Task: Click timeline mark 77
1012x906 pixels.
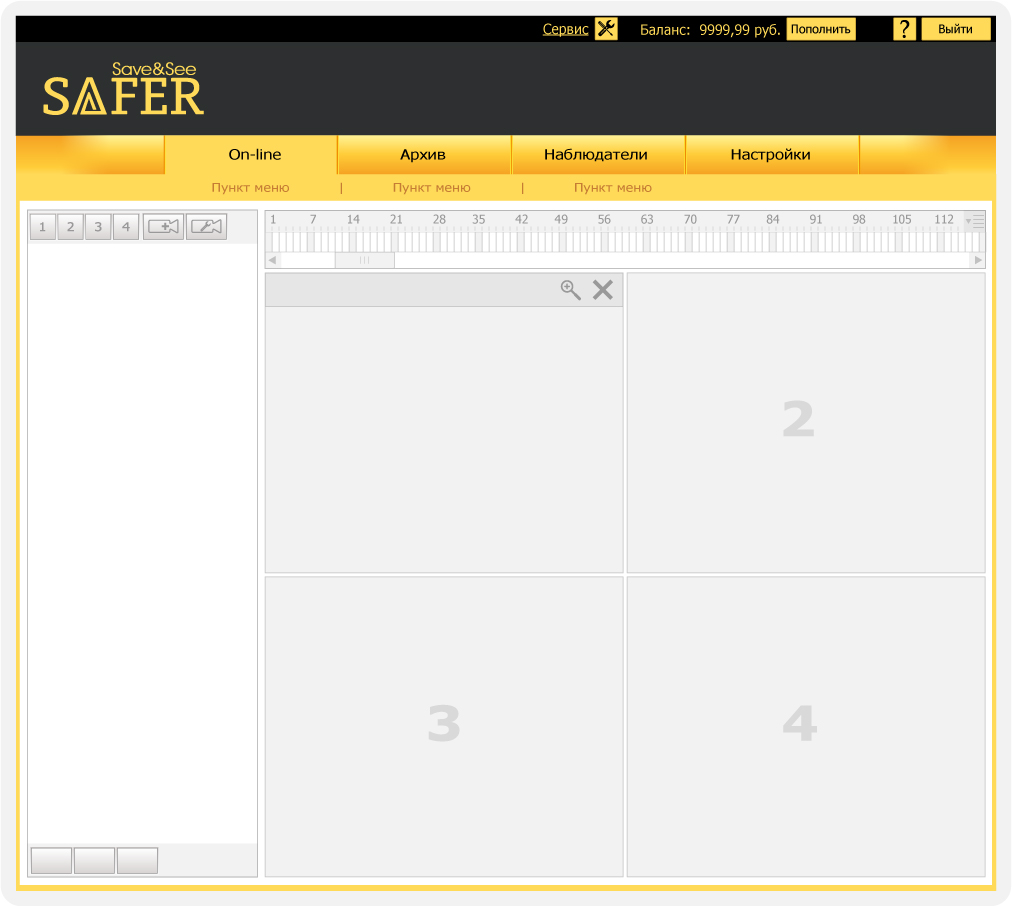Action: 733,219
